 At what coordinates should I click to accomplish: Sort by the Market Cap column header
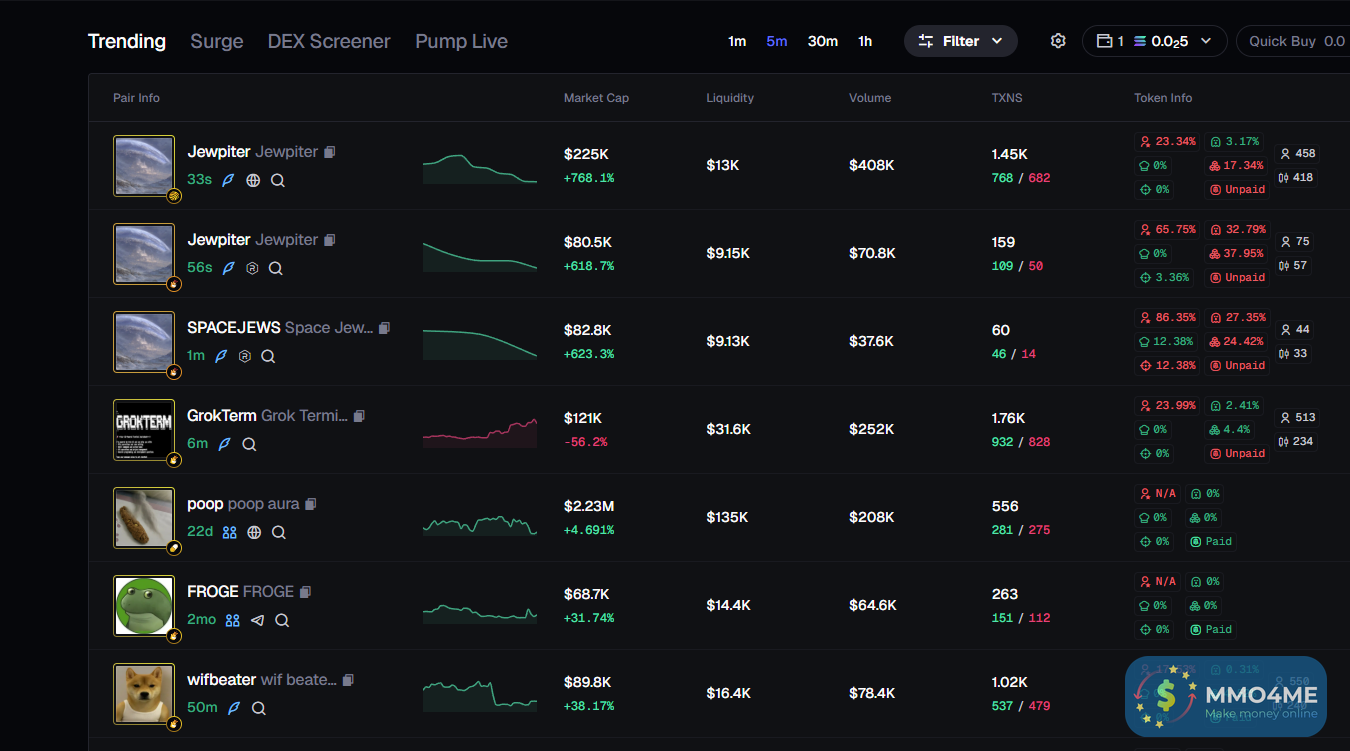point(596,98)
